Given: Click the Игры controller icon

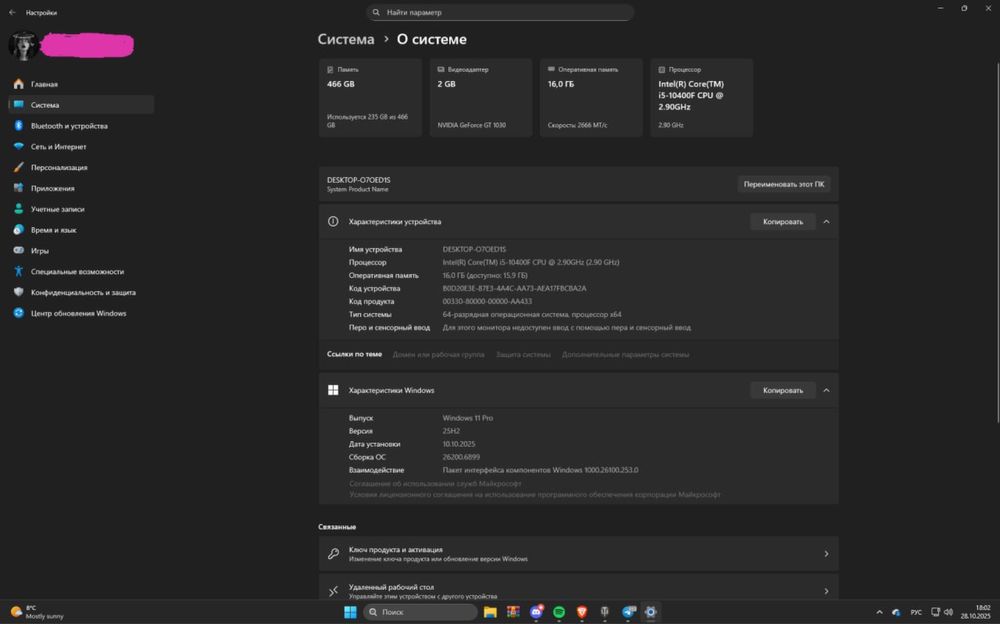Looking at the screenshot, I should [18, 250].
